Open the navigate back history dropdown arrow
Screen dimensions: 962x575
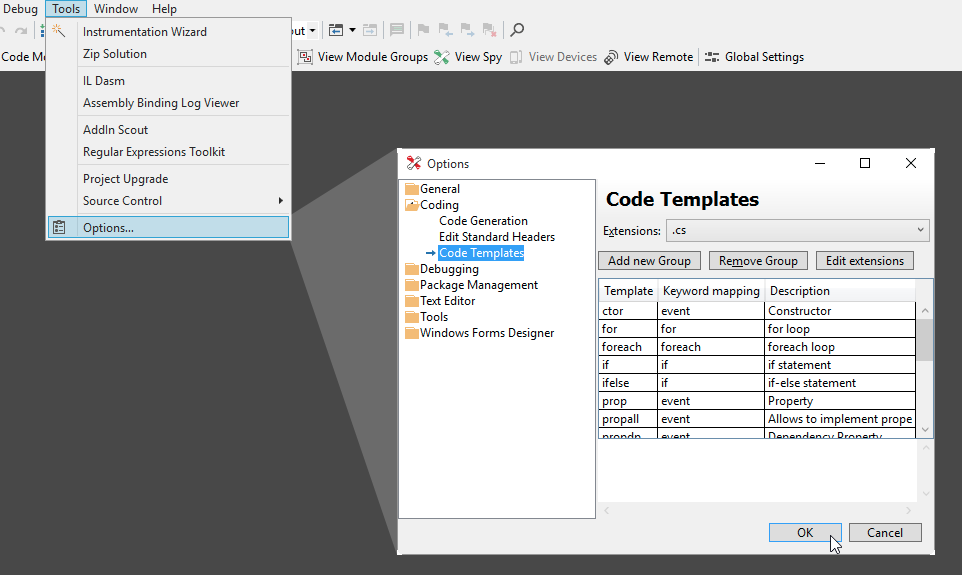click(352, 29)
